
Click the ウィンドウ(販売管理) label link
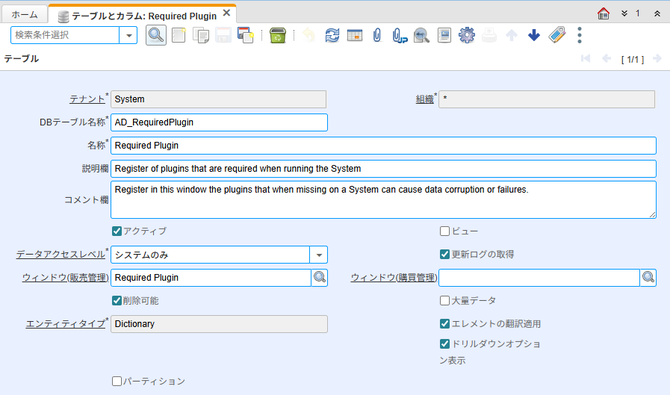tap(65, 277)
